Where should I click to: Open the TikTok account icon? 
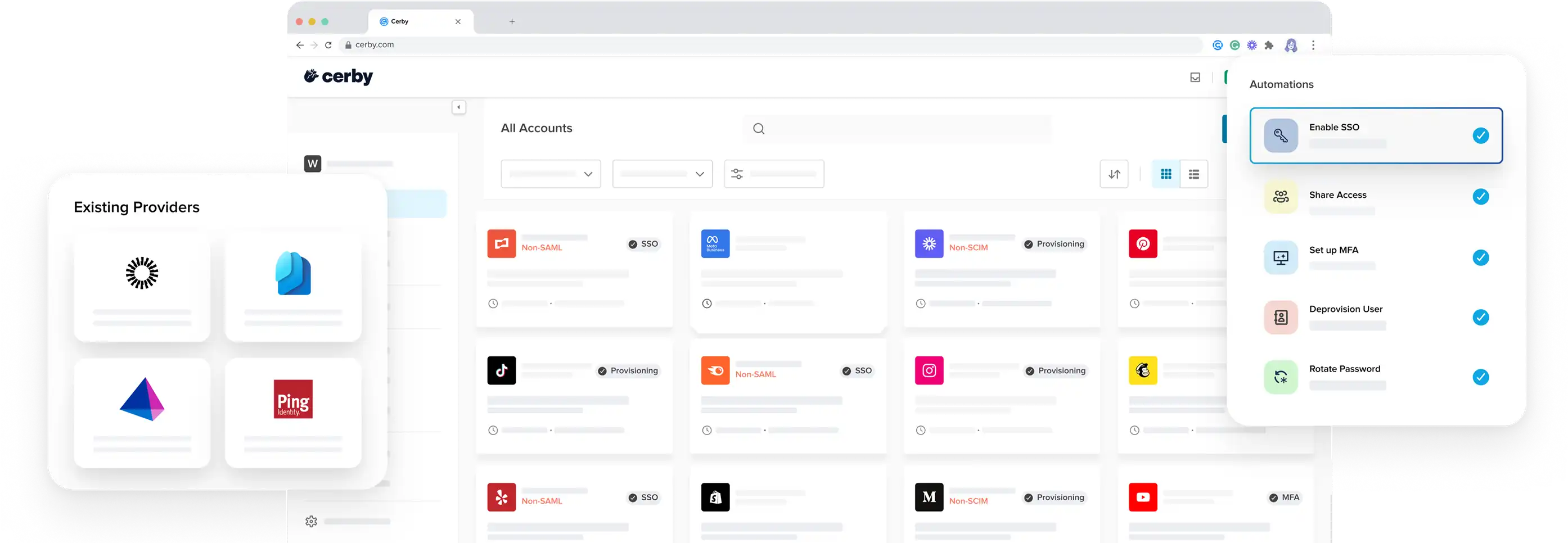(502, 370)
